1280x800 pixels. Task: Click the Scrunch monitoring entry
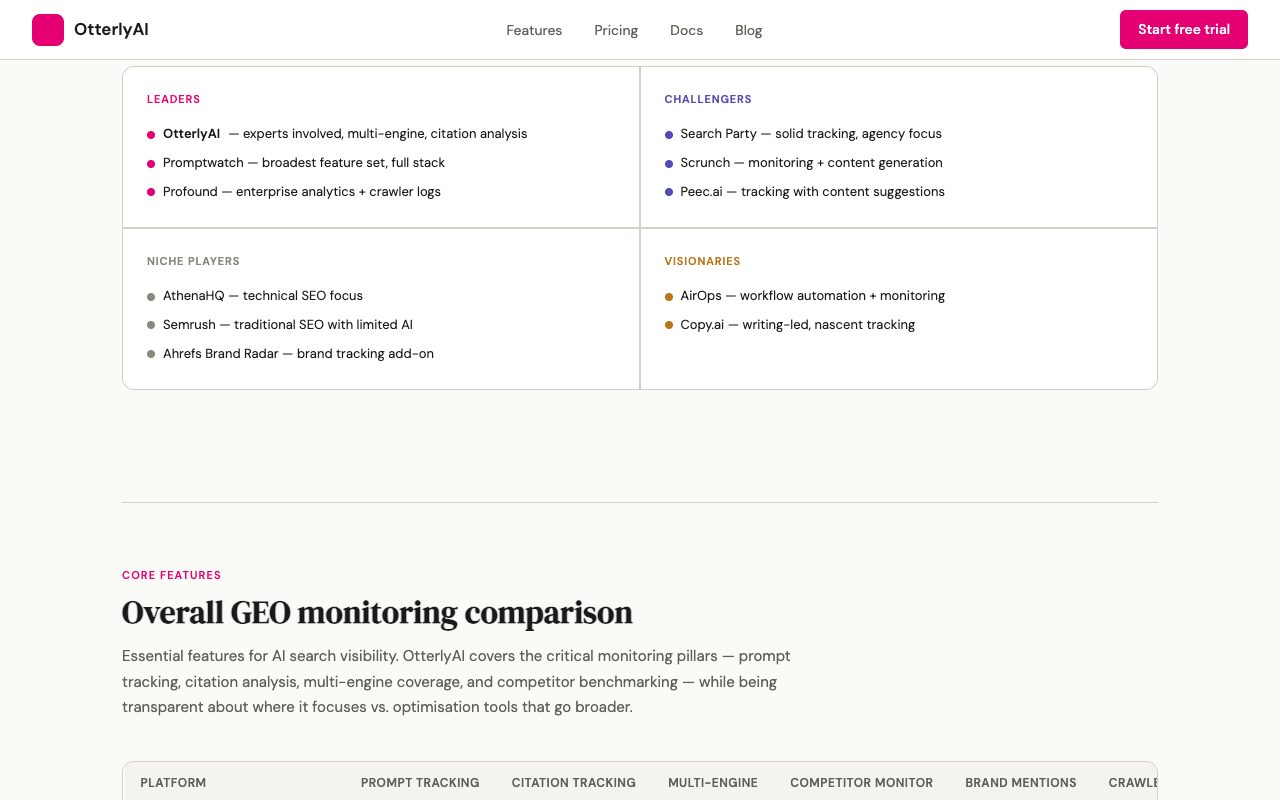803,163
